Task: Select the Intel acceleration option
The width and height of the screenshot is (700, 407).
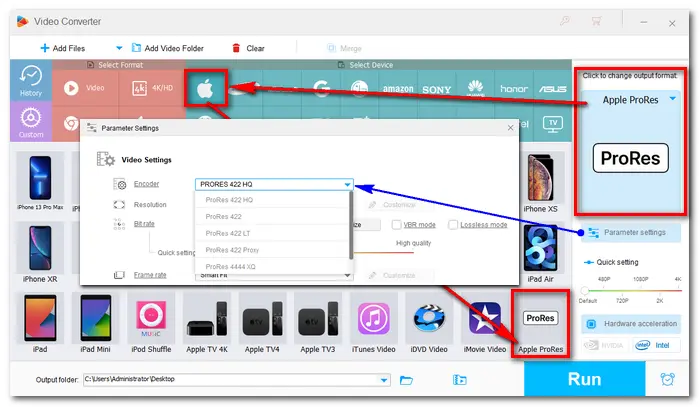Action: click(x=656, y=345)
